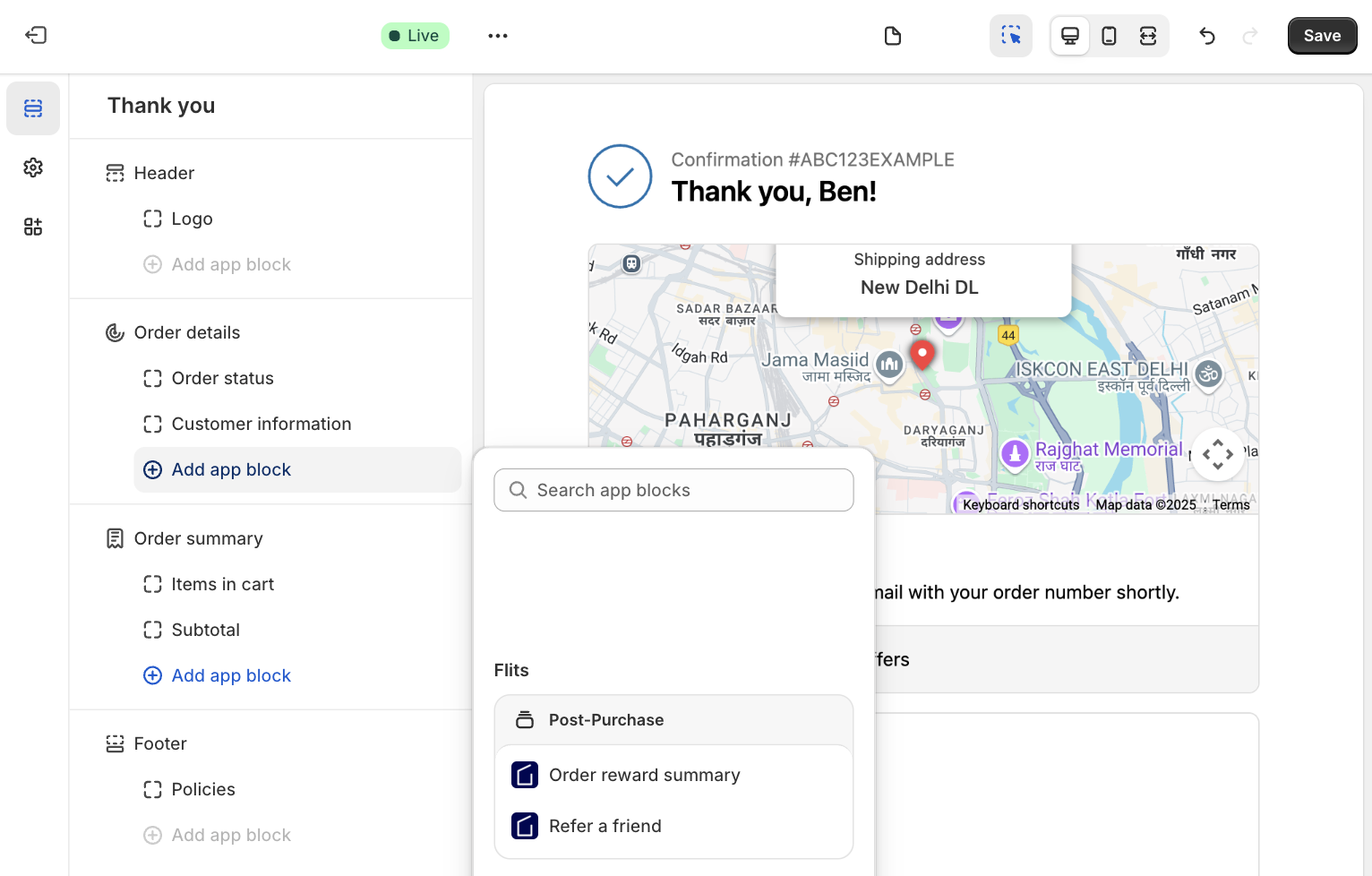The width and height of the screenshot is (1372, 876).
Task: Click the Jama Masjid map marker
Action: (x=889, y=365)
